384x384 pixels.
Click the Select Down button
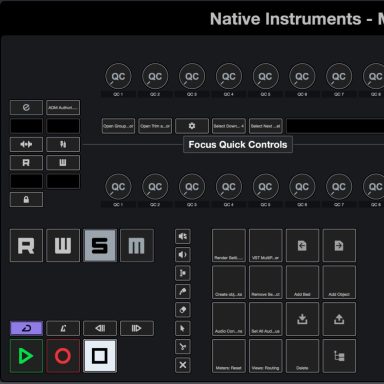[229, 126]
